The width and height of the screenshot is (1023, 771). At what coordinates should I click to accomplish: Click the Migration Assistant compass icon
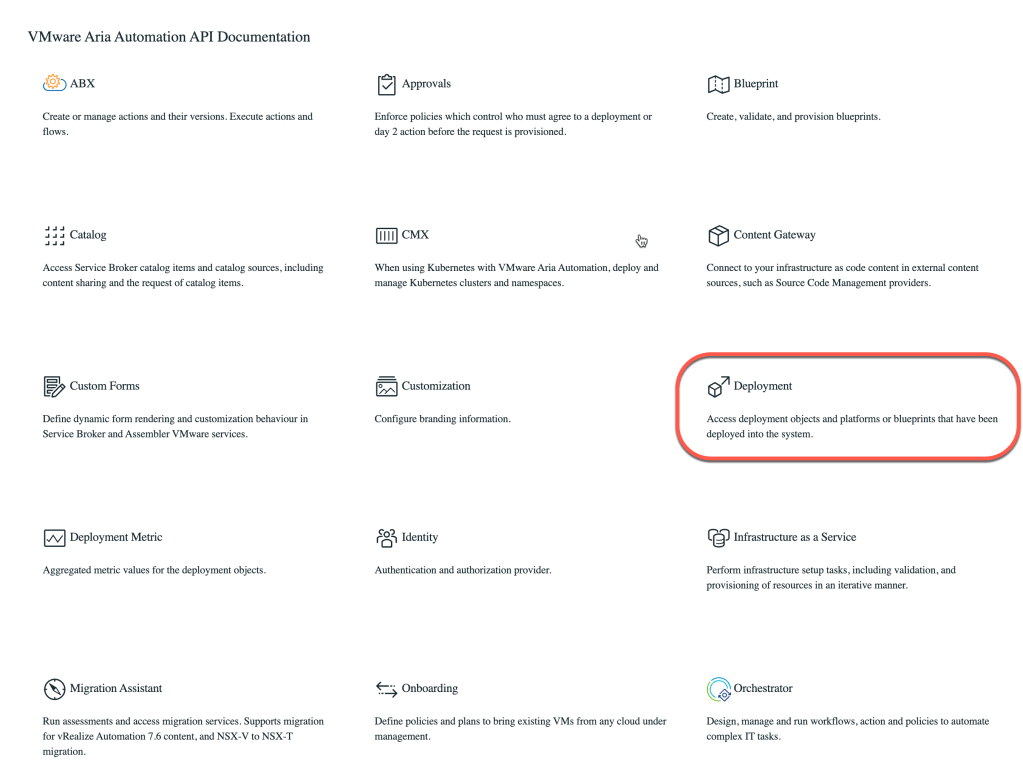[52, 688]
